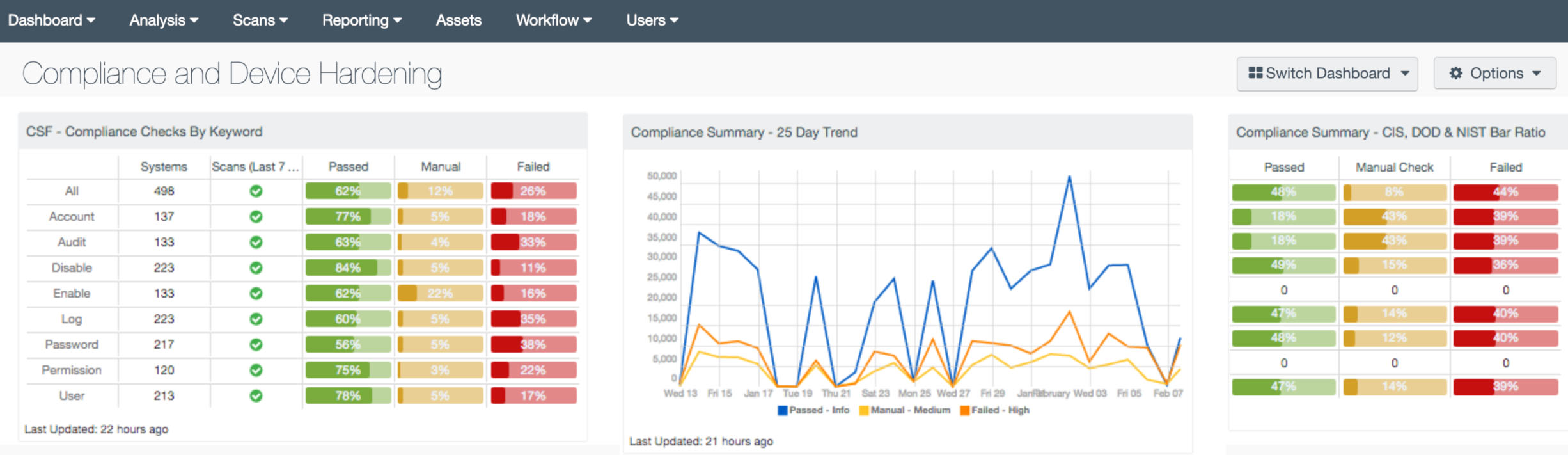Screen dimensions: 1568x455
Task: Click the 77% Passed bar for Account
Action: (348, 216)
